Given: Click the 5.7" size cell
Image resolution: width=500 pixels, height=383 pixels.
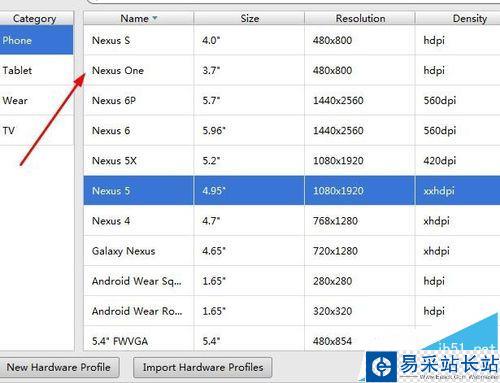Looking at the screenshot, I should [x=249, y=100].
